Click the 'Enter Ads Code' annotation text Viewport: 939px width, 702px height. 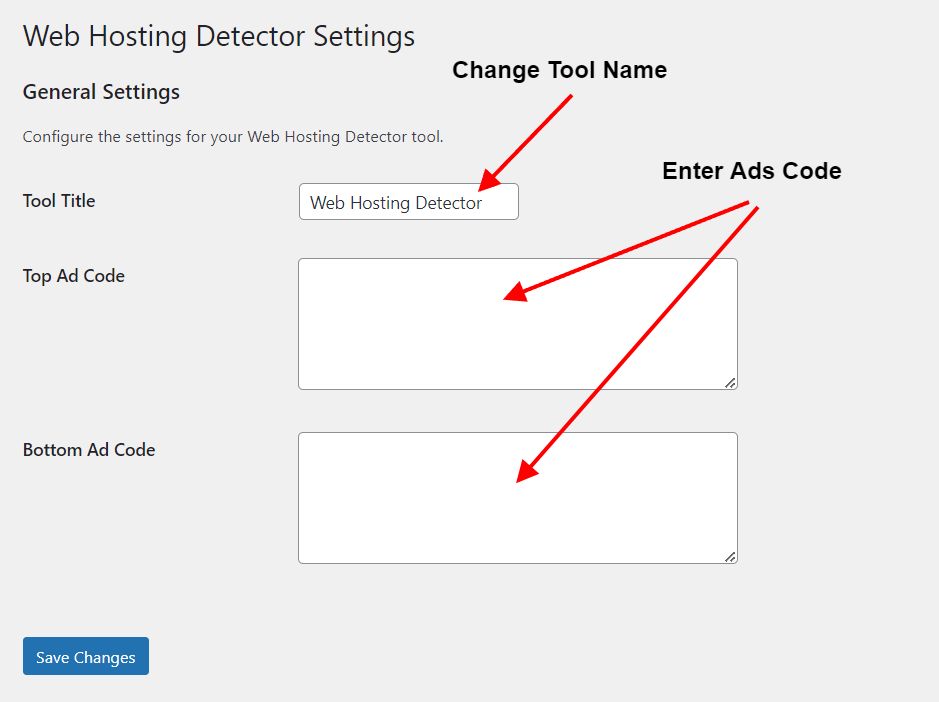point(752,171)
